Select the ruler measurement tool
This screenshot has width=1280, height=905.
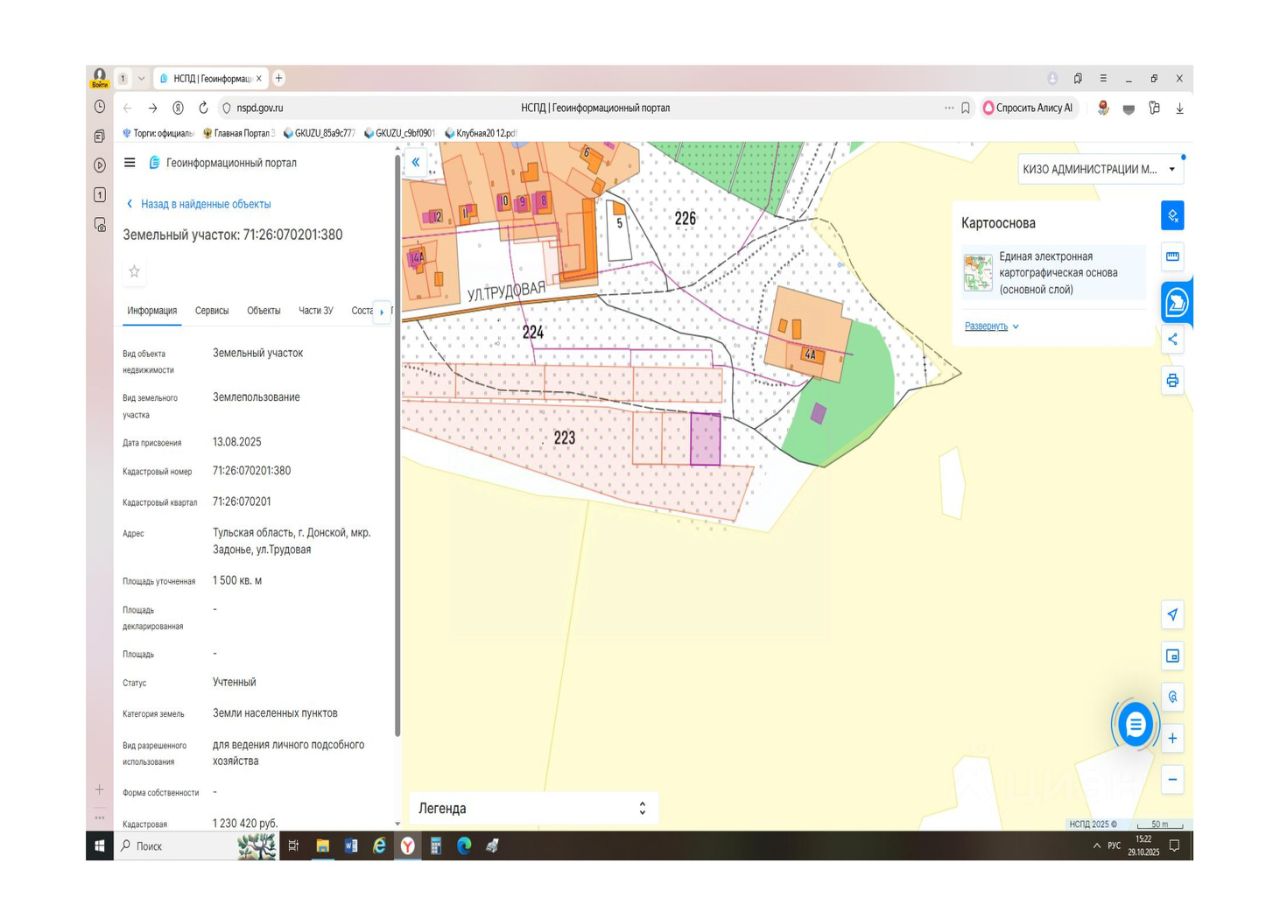click(x=1173, y=257)
